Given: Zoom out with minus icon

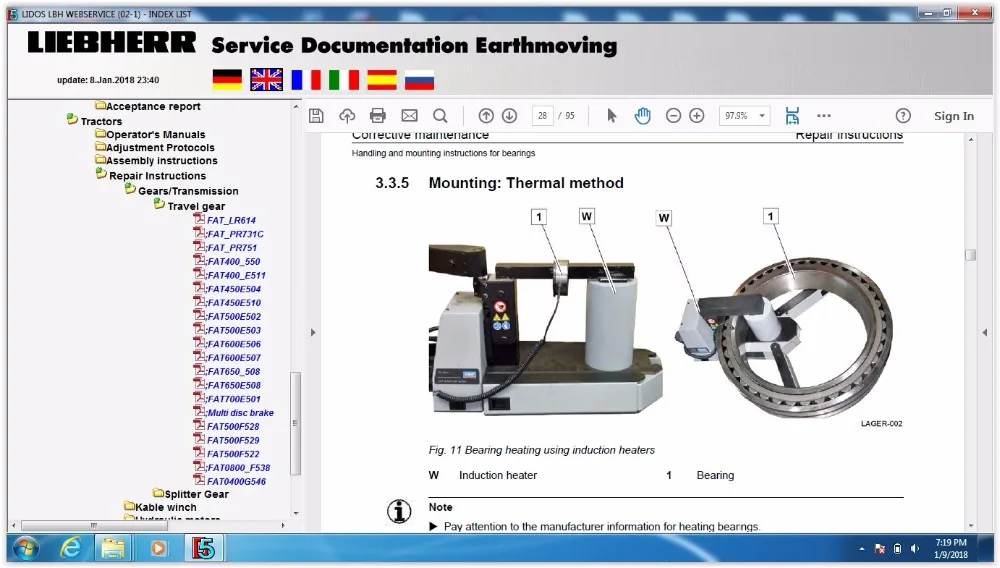Looking at the screenshot, I should click(673, 115).
